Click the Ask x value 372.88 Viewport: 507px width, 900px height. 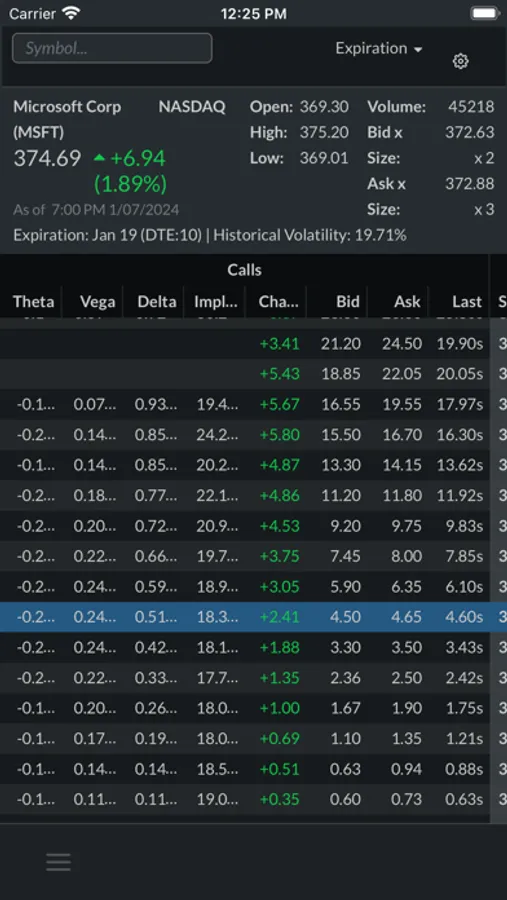[x=470, y=184]
